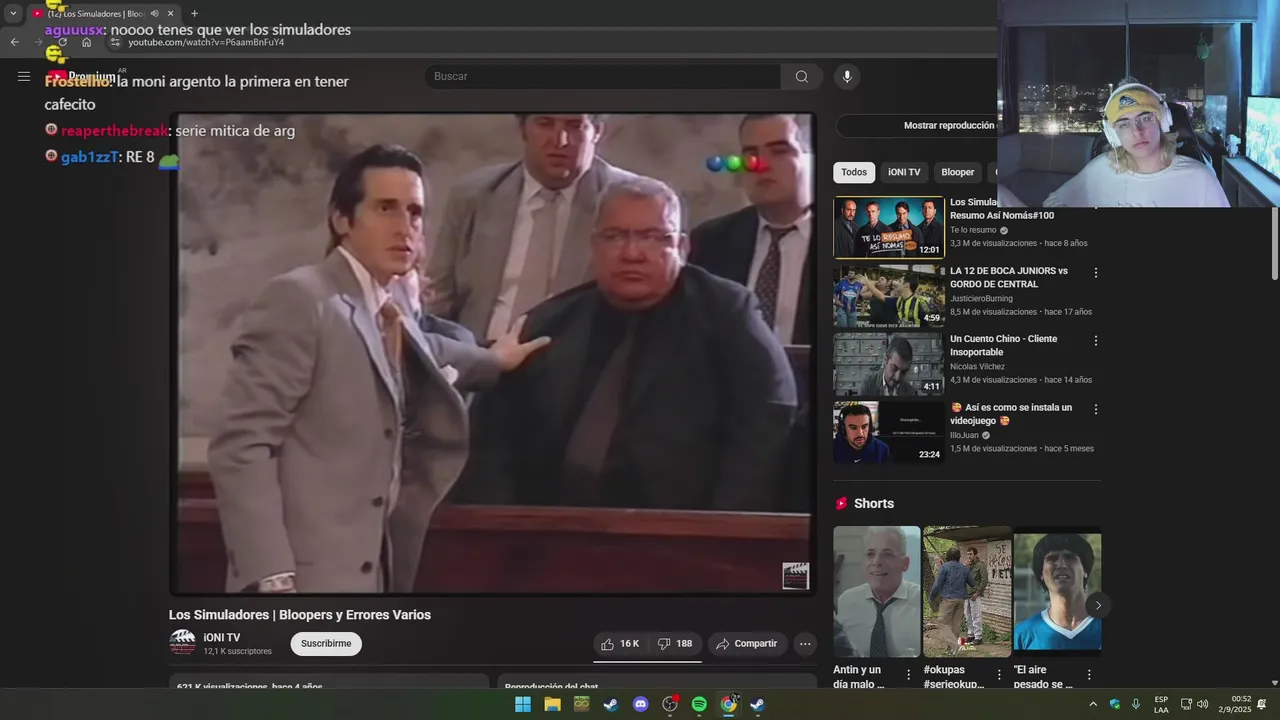Open tab search dropdown arrow
The height and width of the screenshot is (720, 1280).
pos(13,14)
